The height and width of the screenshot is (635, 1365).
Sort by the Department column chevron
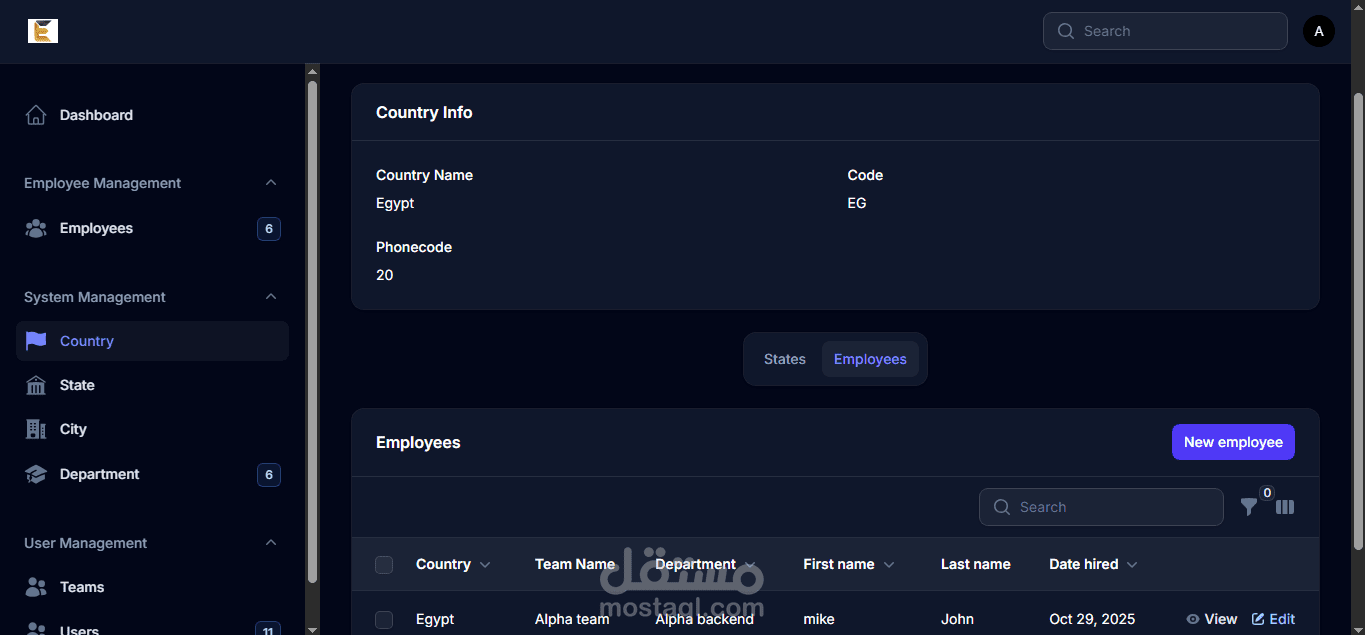click(x=749, y=565)
